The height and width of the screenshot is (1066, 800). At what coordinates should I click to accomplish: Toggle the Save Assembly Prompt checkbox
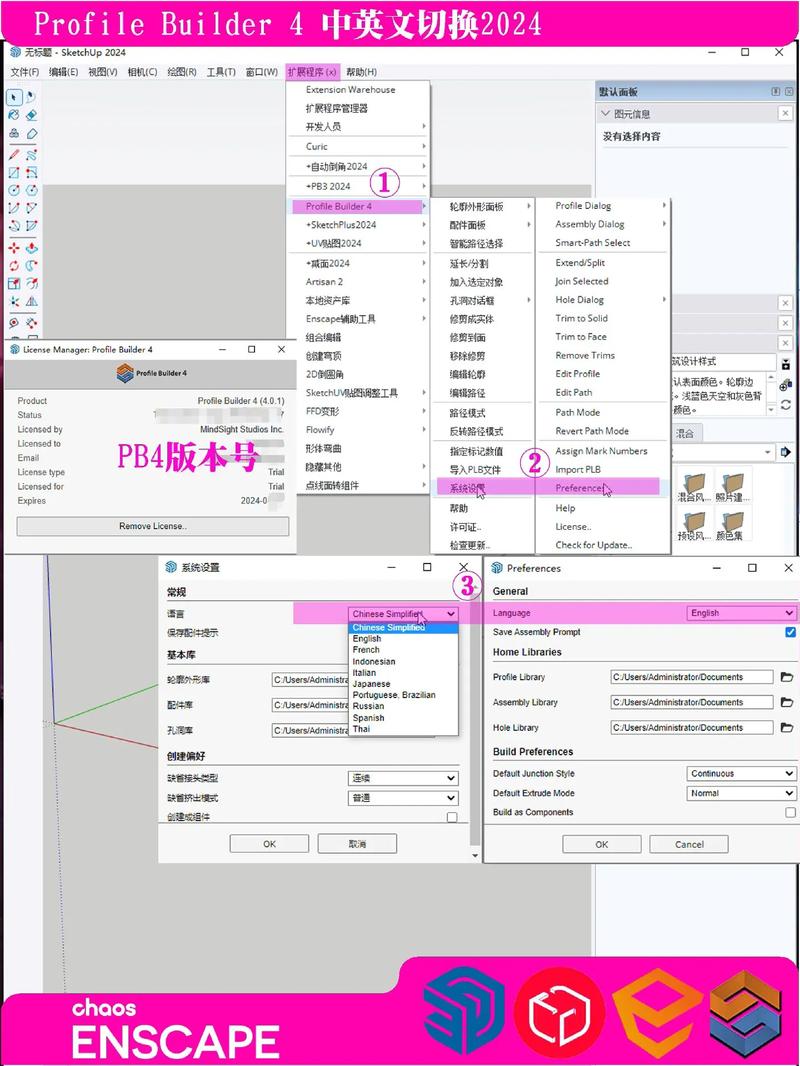click(791, 632)
